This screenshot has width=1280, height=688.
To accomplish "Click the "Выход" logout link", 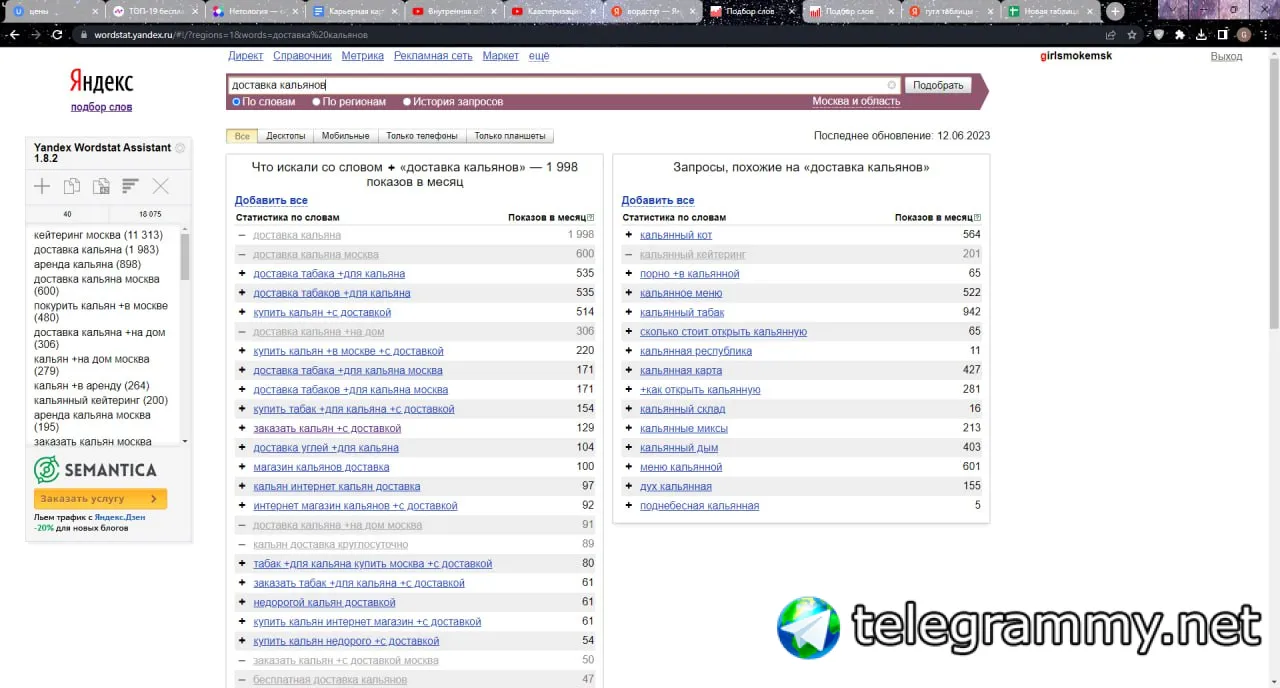I will pos(1226,56).
